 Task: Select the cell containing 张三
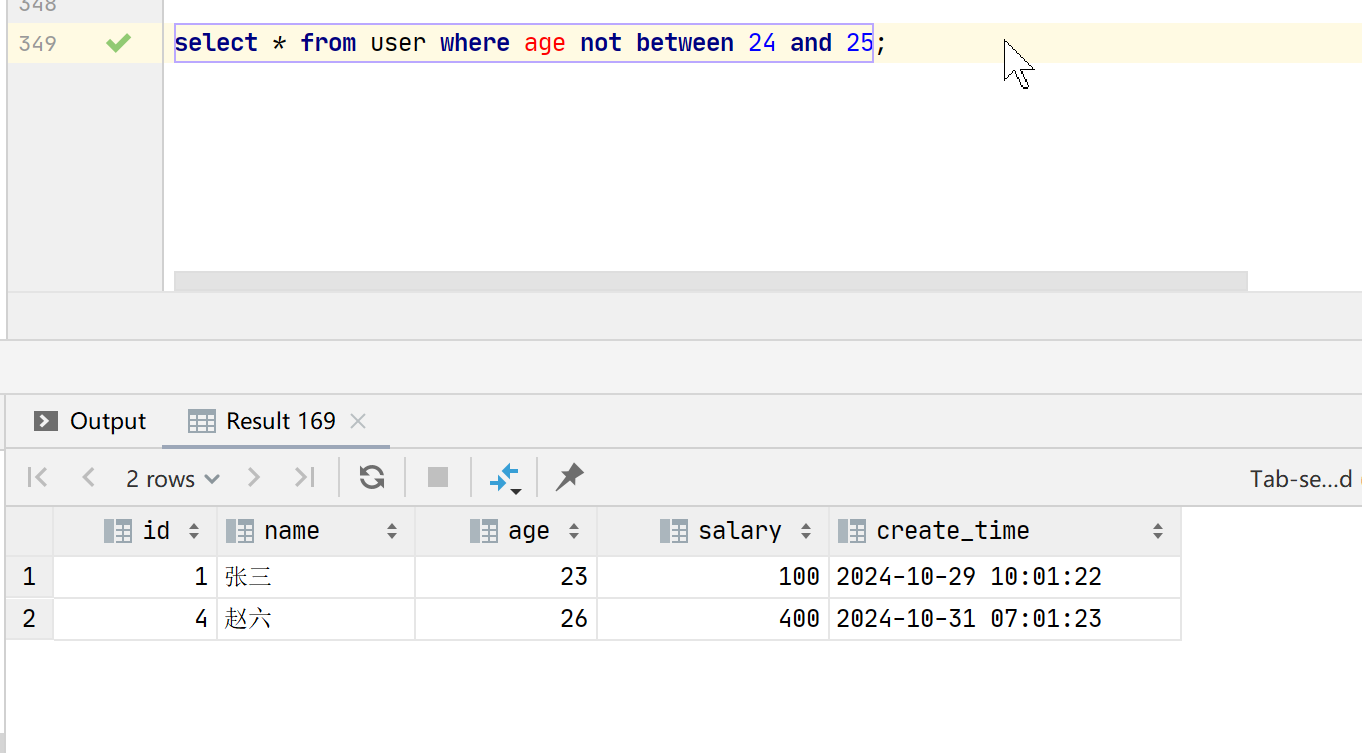coord(316,577)
